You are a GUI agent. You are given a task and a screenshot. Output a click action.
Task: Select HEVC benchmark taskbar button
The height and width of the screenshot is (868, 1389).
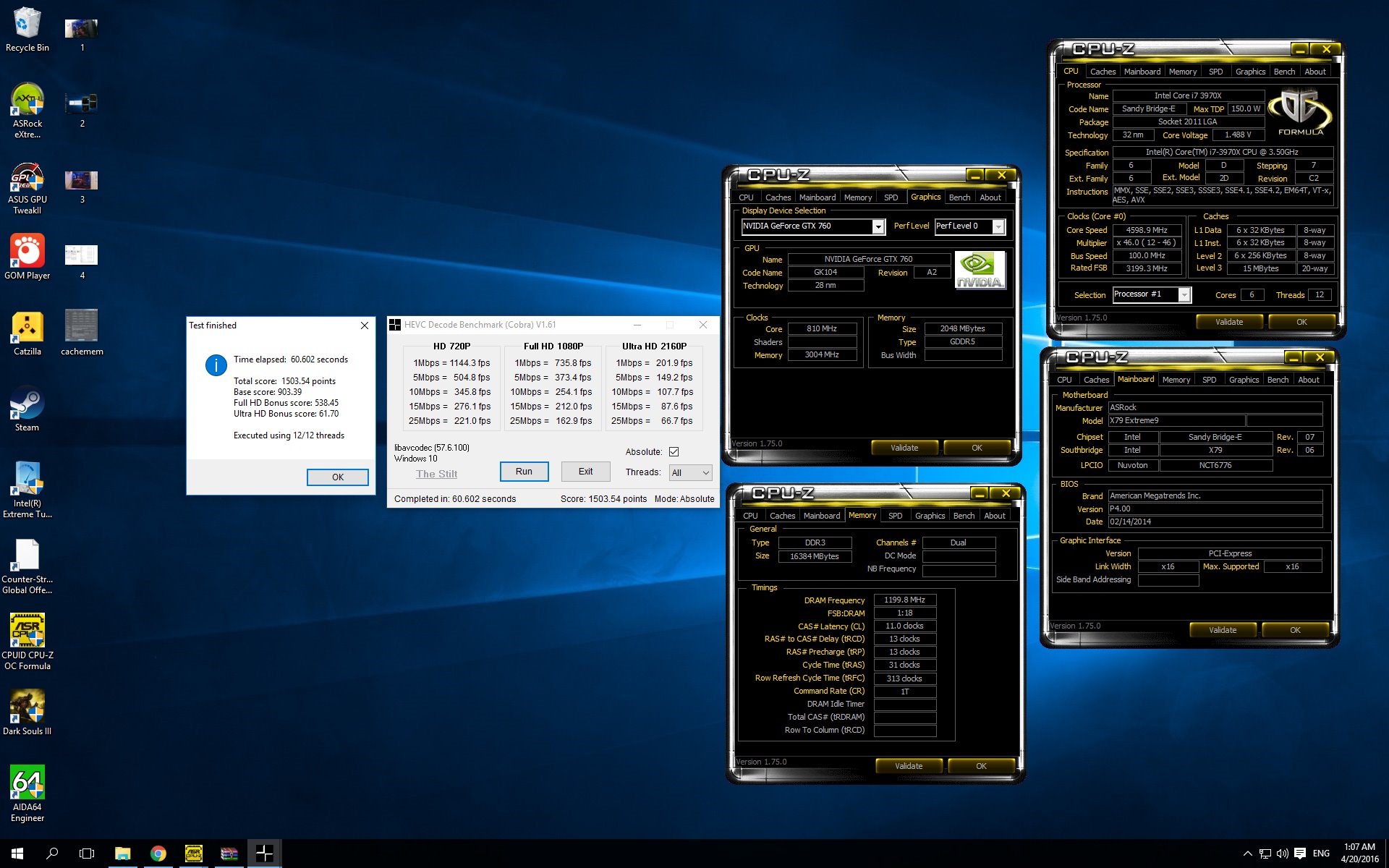tap(264, 854)
